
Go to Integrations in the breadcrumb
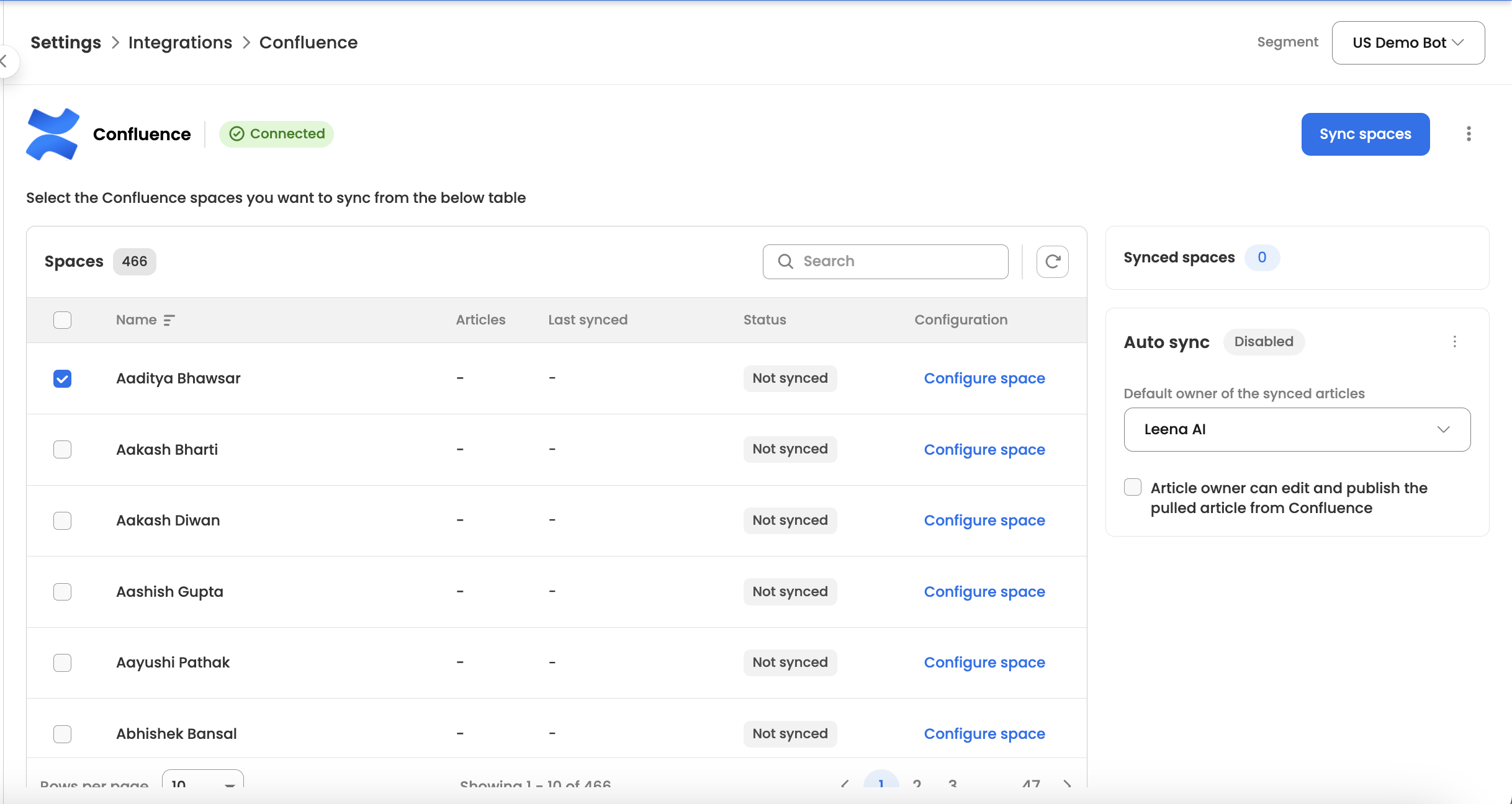pyautogui.click(x=180, y=43)
